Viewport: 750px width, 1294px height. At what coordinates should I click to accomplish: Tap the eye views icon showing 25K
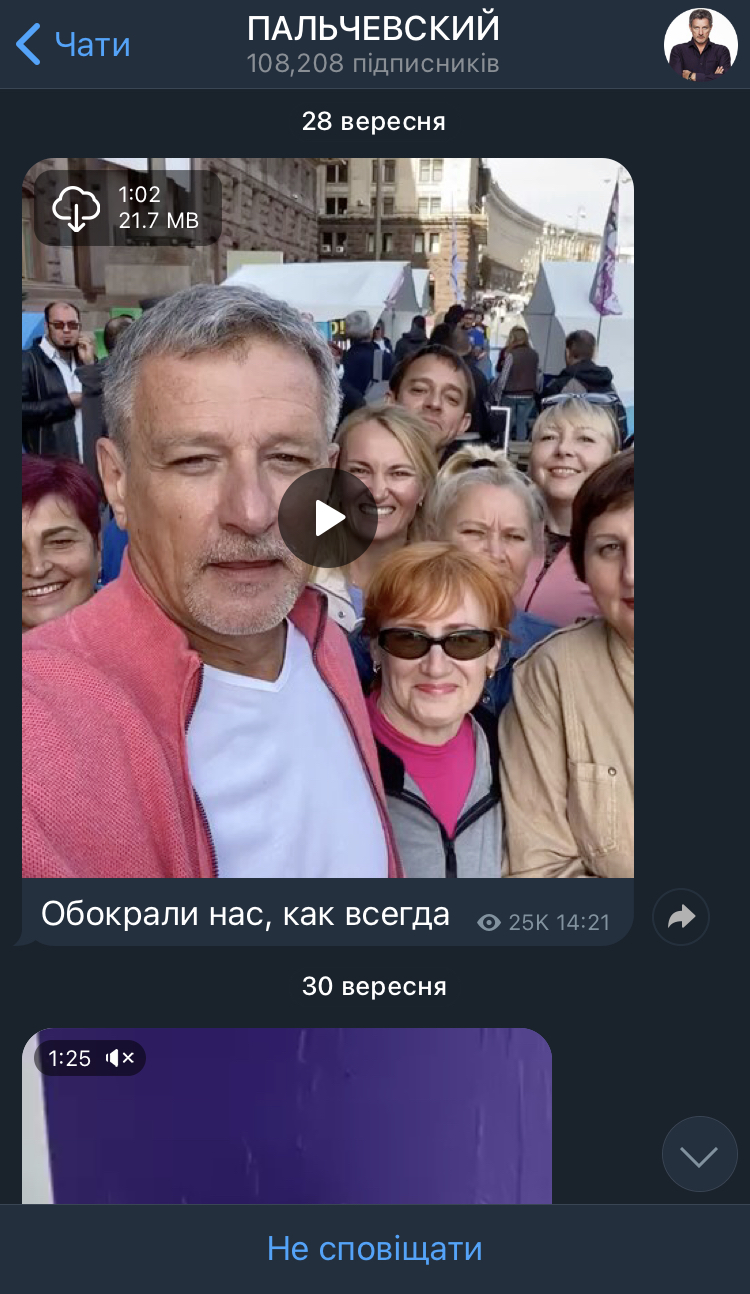click(489, 922)
